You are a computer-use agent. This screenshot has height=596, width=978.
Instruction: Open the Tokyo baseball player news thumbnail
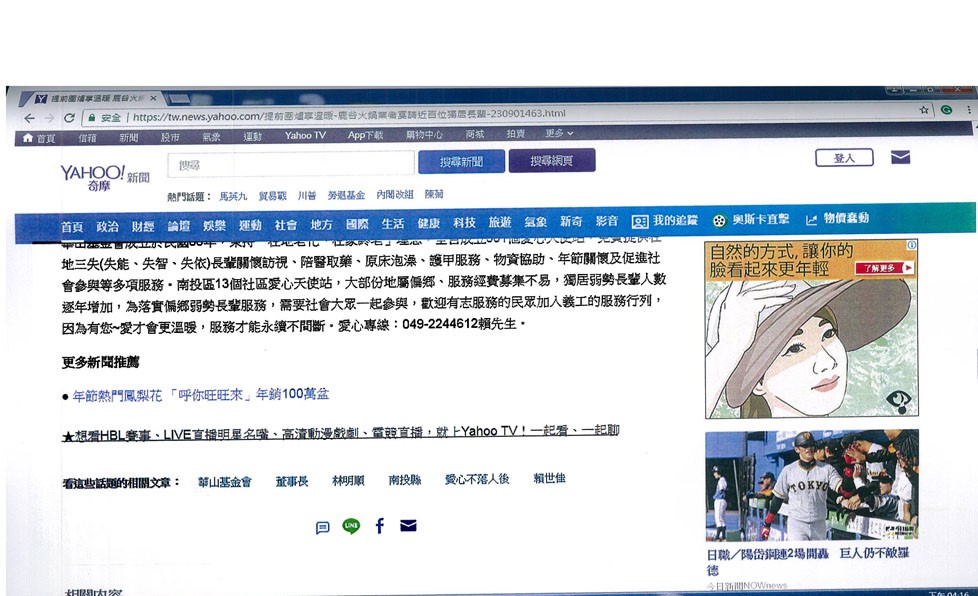tap(811, 485)
